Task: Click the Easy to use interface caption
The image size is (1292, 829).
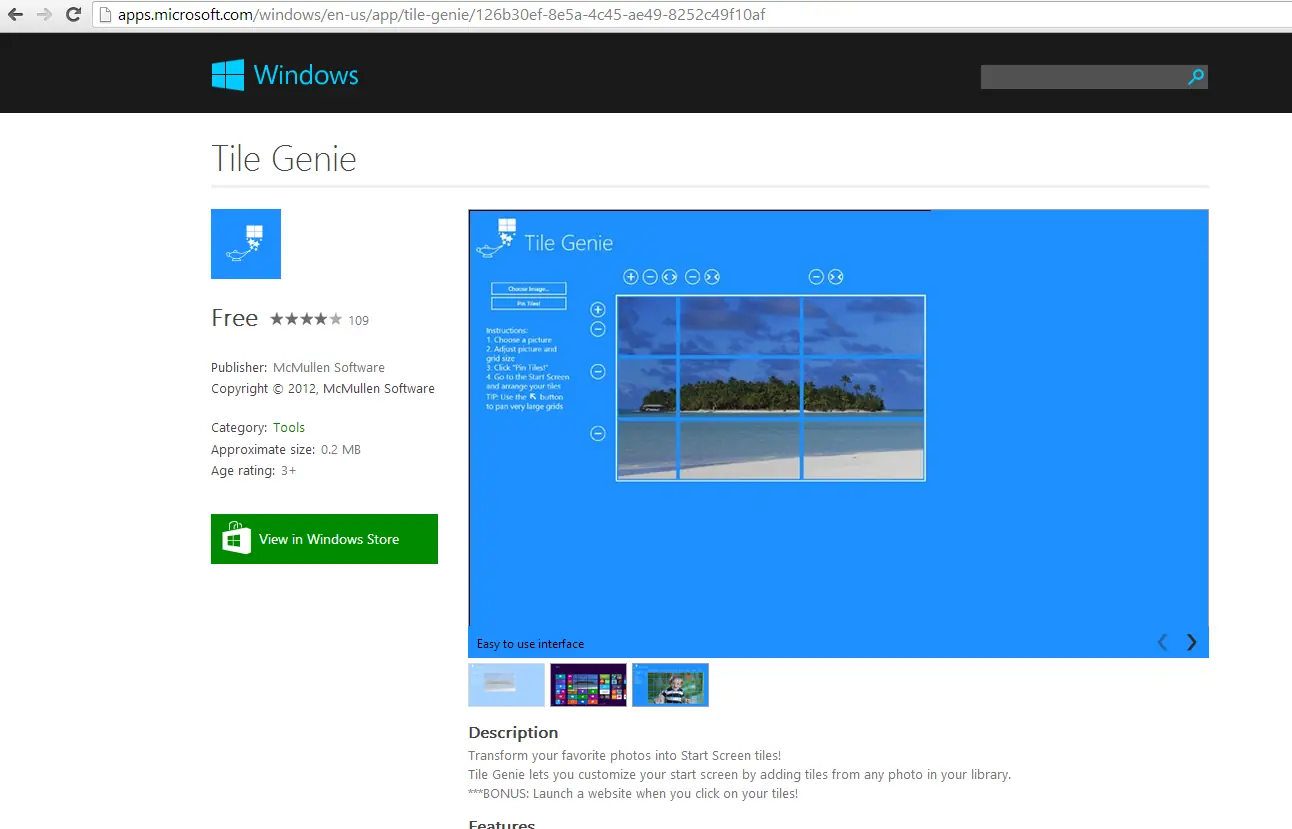Action: (x=530, y=644)
